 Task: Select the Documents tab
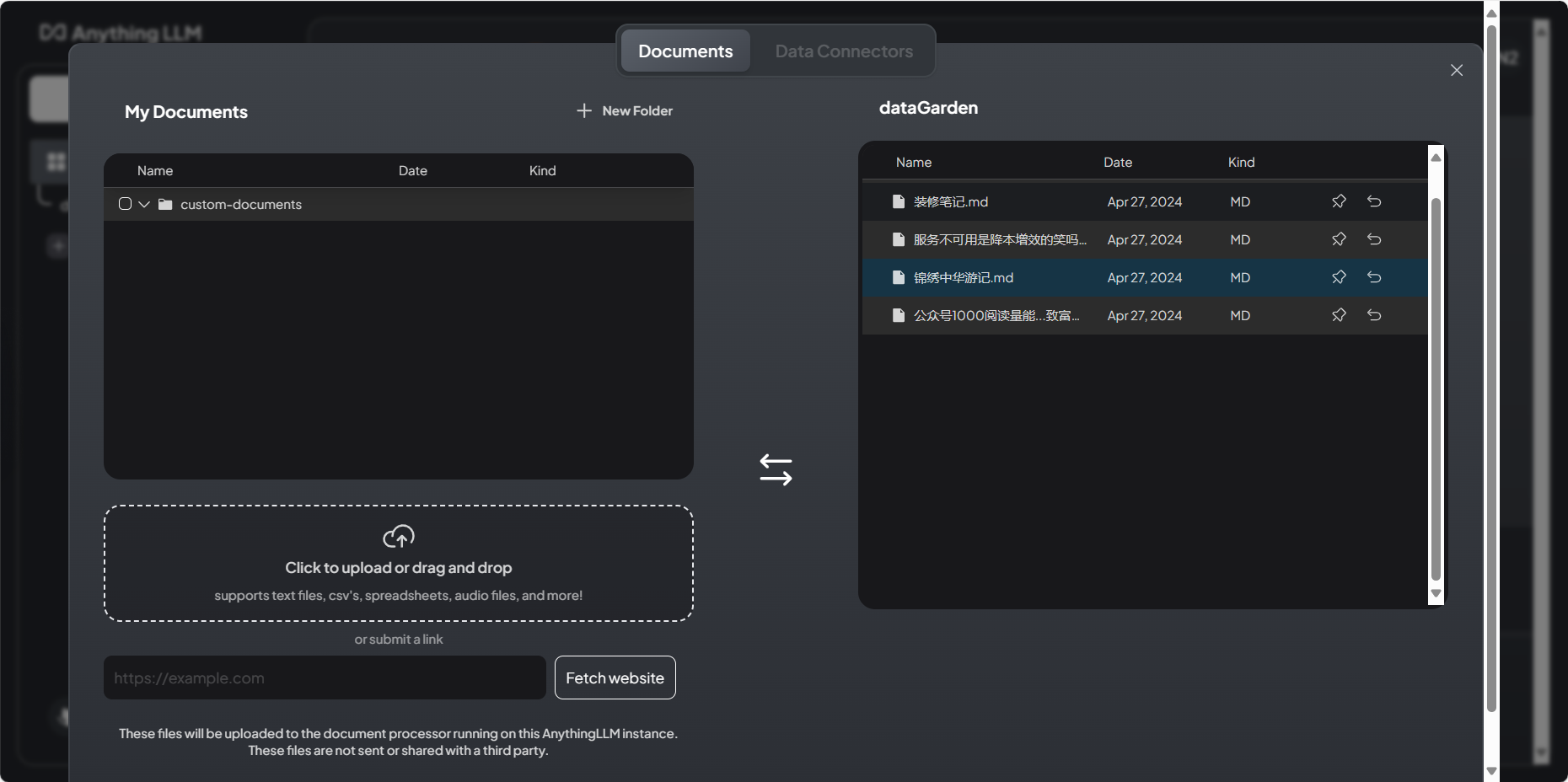click(685, 51)
